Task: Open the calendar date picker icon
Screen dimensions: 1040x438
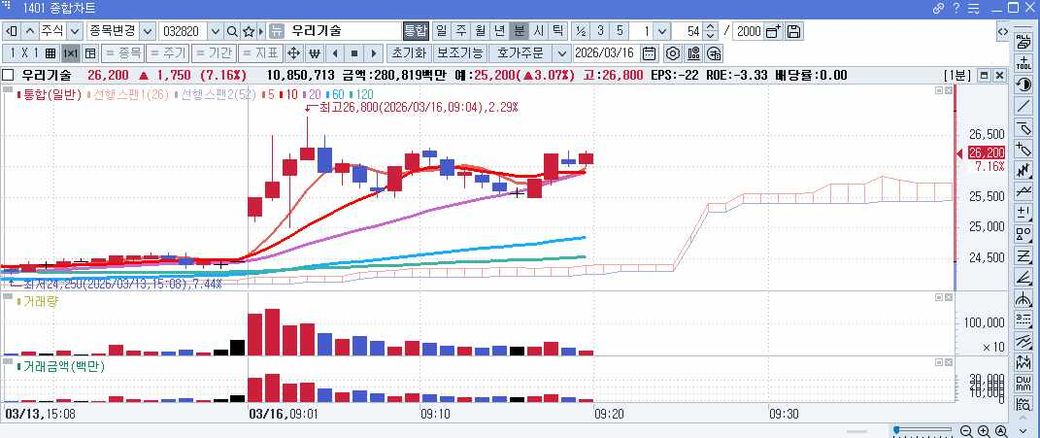Action: [x=649, y=53]
